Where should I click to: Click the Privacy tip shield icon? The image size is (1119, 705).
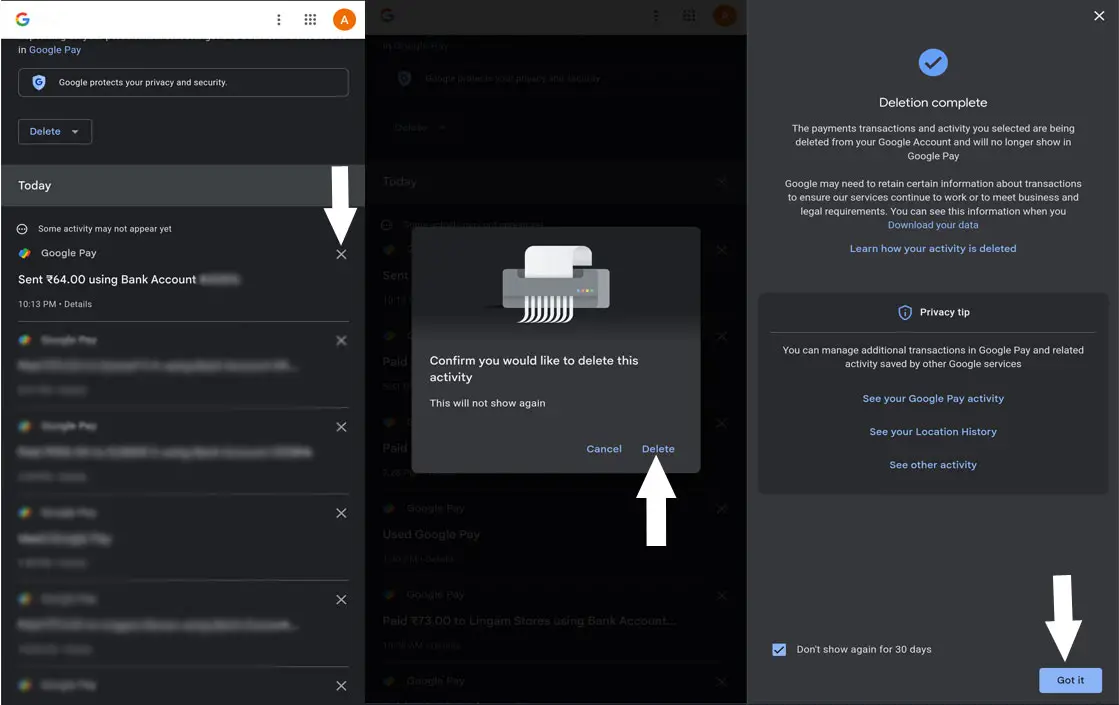coord(904,313)
